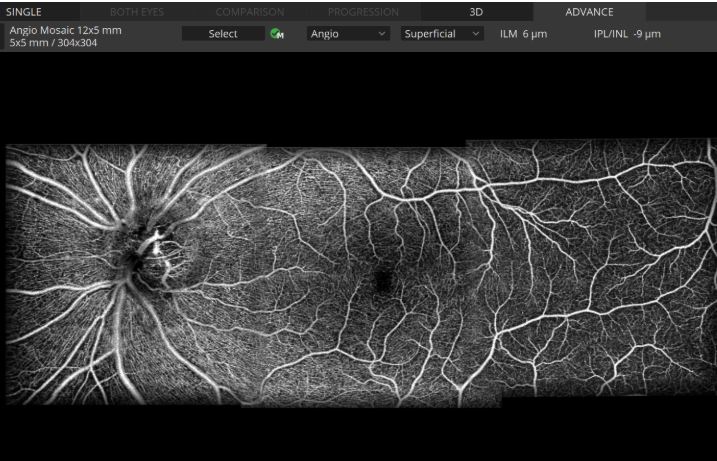This screenshot has height=461, width=717.
Task: Open the ADVANCE tab
Action: click(589, 11)
